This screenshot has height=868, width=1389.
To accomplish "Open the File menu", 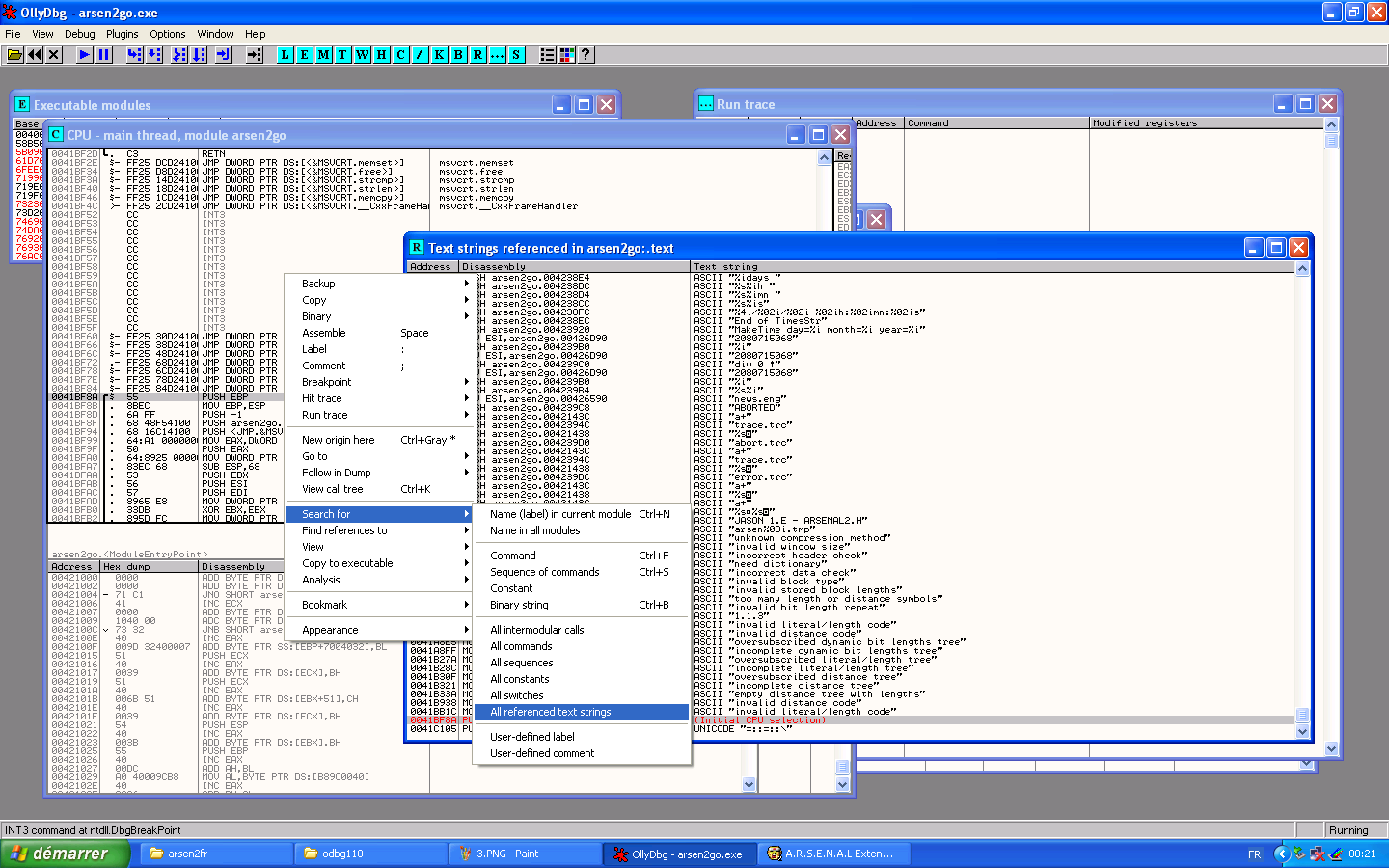I will pyautogui.click(x=13, y=34).
